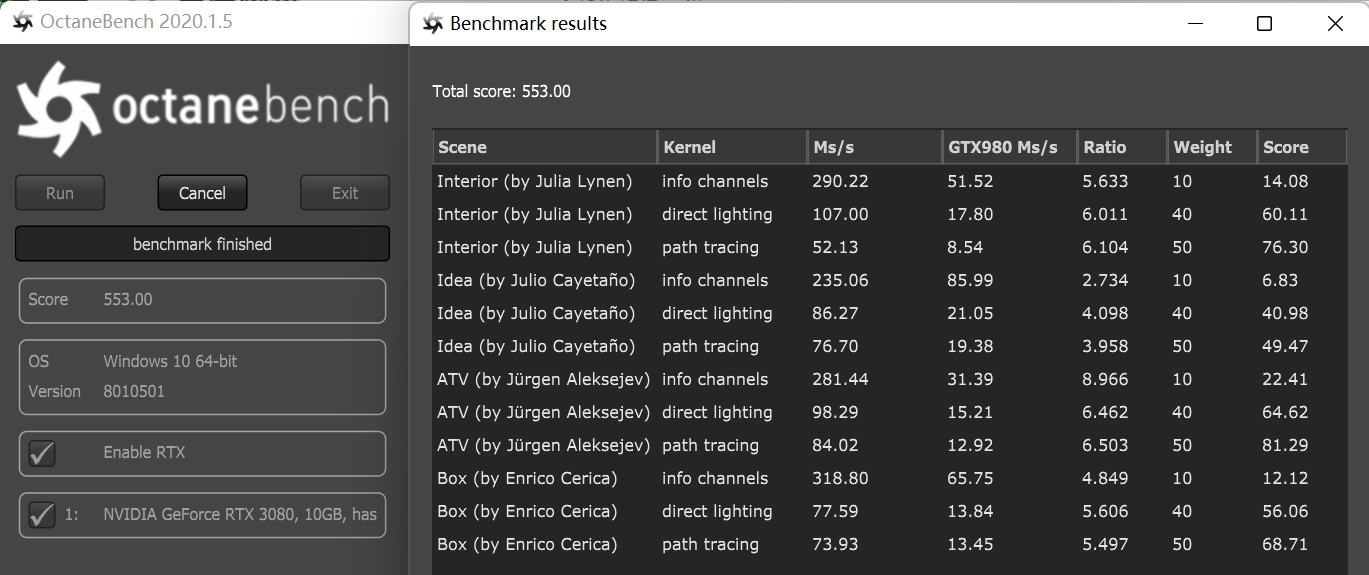
Task: Click the Run button
Action: pos(60,193)
